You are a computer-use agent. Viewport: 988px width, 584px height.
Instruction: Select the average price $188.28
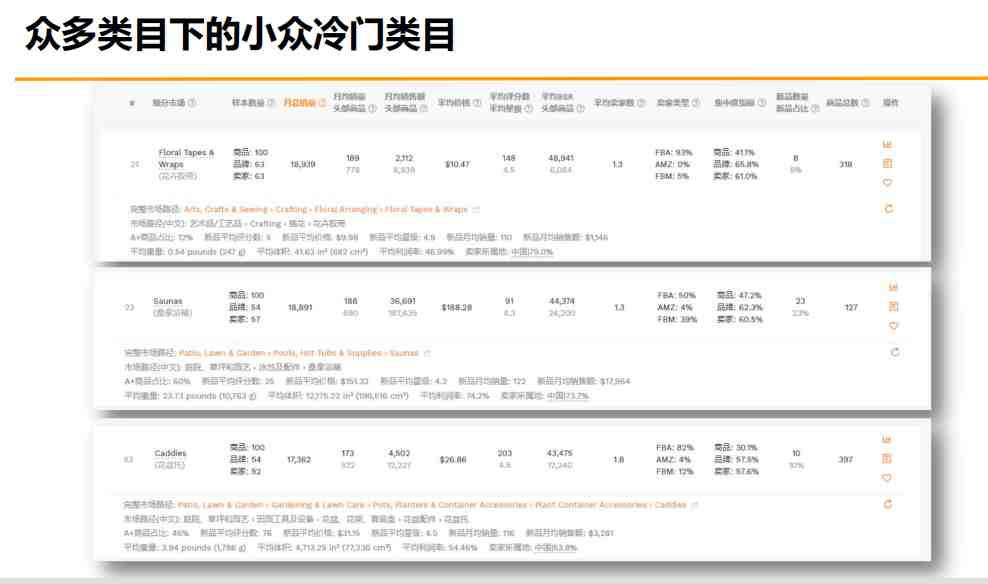click(457, 307)
